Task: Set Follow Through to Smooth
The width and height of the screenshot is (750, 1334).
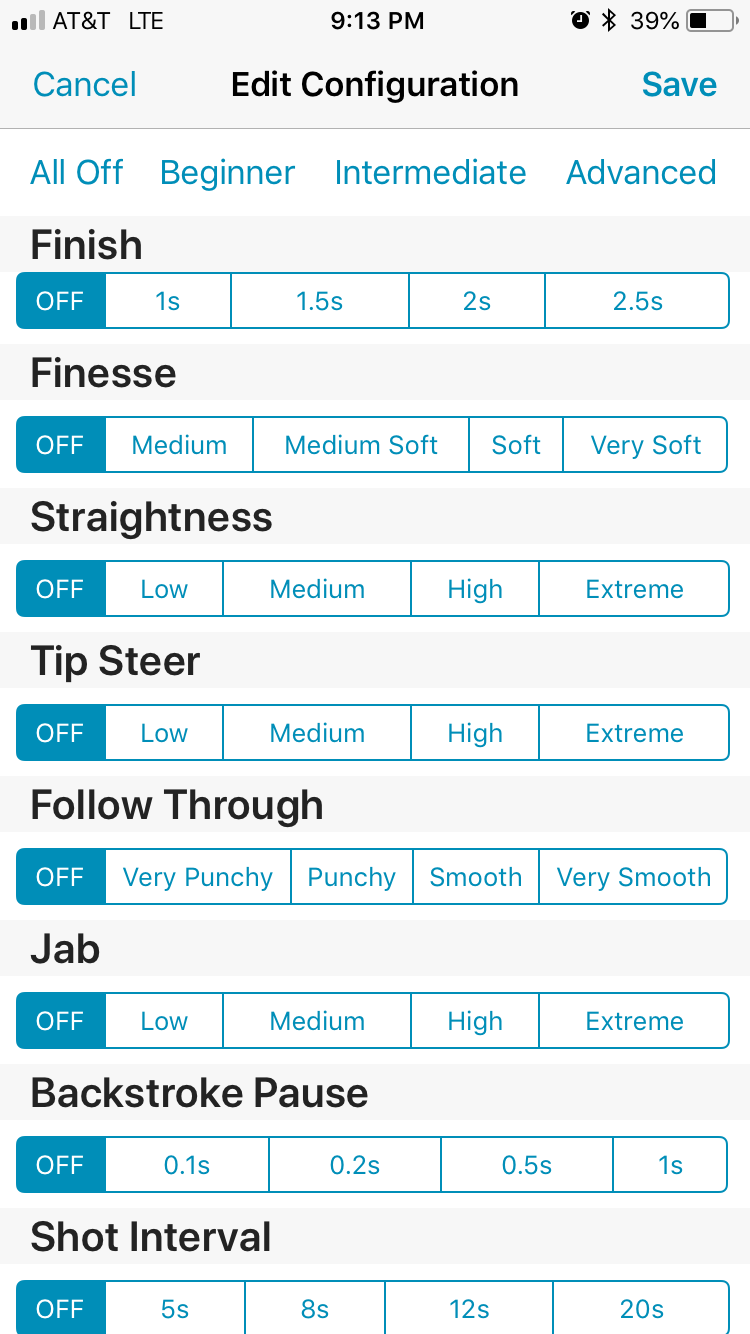Action: tap(476, 877)
